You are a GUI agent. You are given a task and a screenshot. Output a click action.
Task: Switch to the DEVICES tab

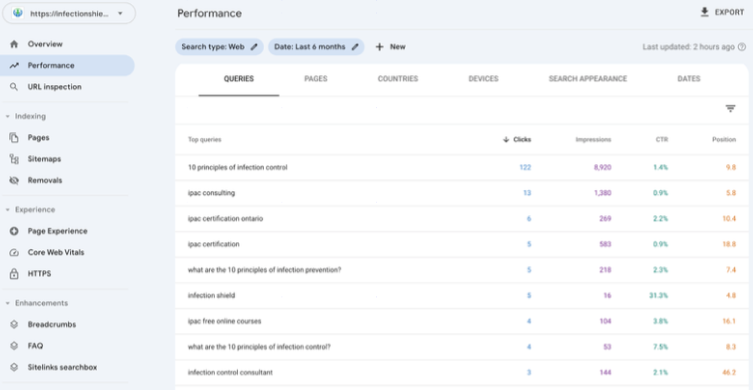(x=483, y=79)
